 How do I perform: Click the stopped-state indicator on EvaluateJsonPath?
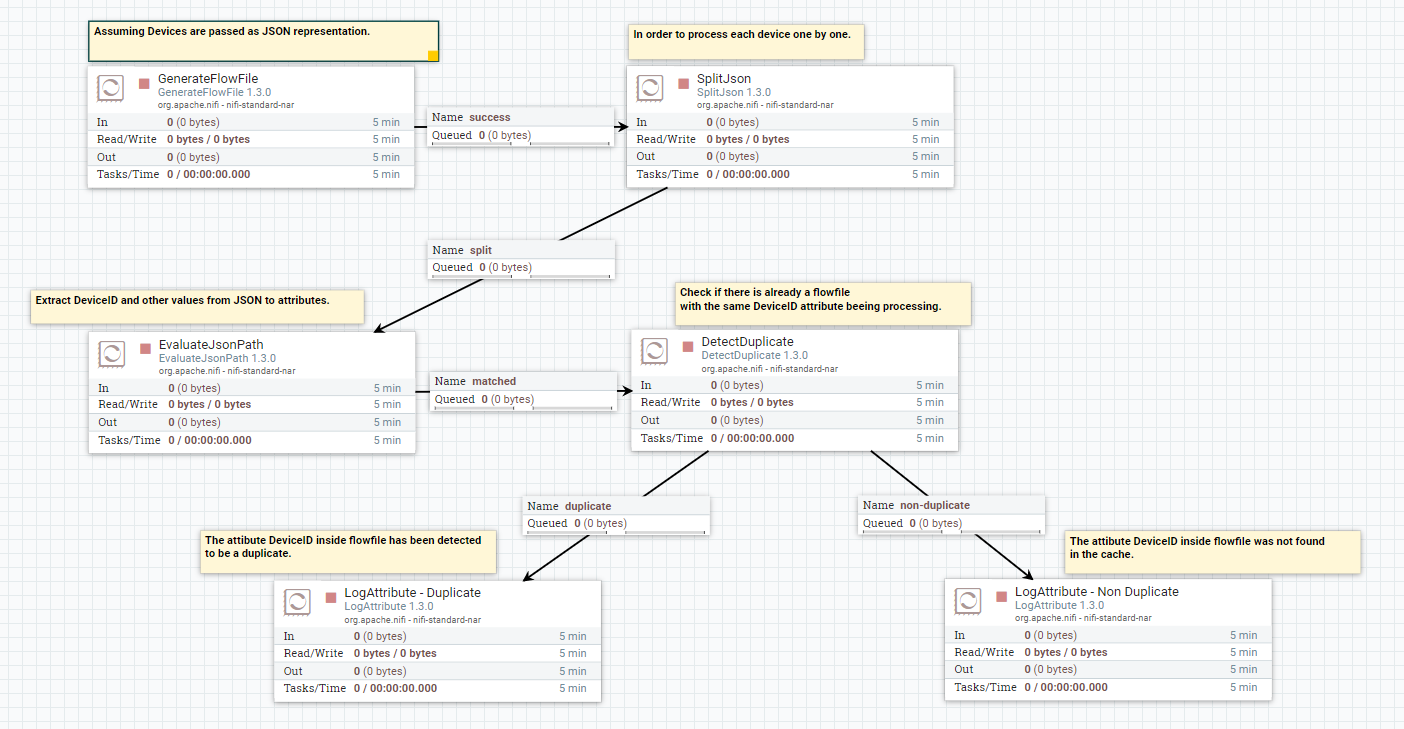(143, 348)
